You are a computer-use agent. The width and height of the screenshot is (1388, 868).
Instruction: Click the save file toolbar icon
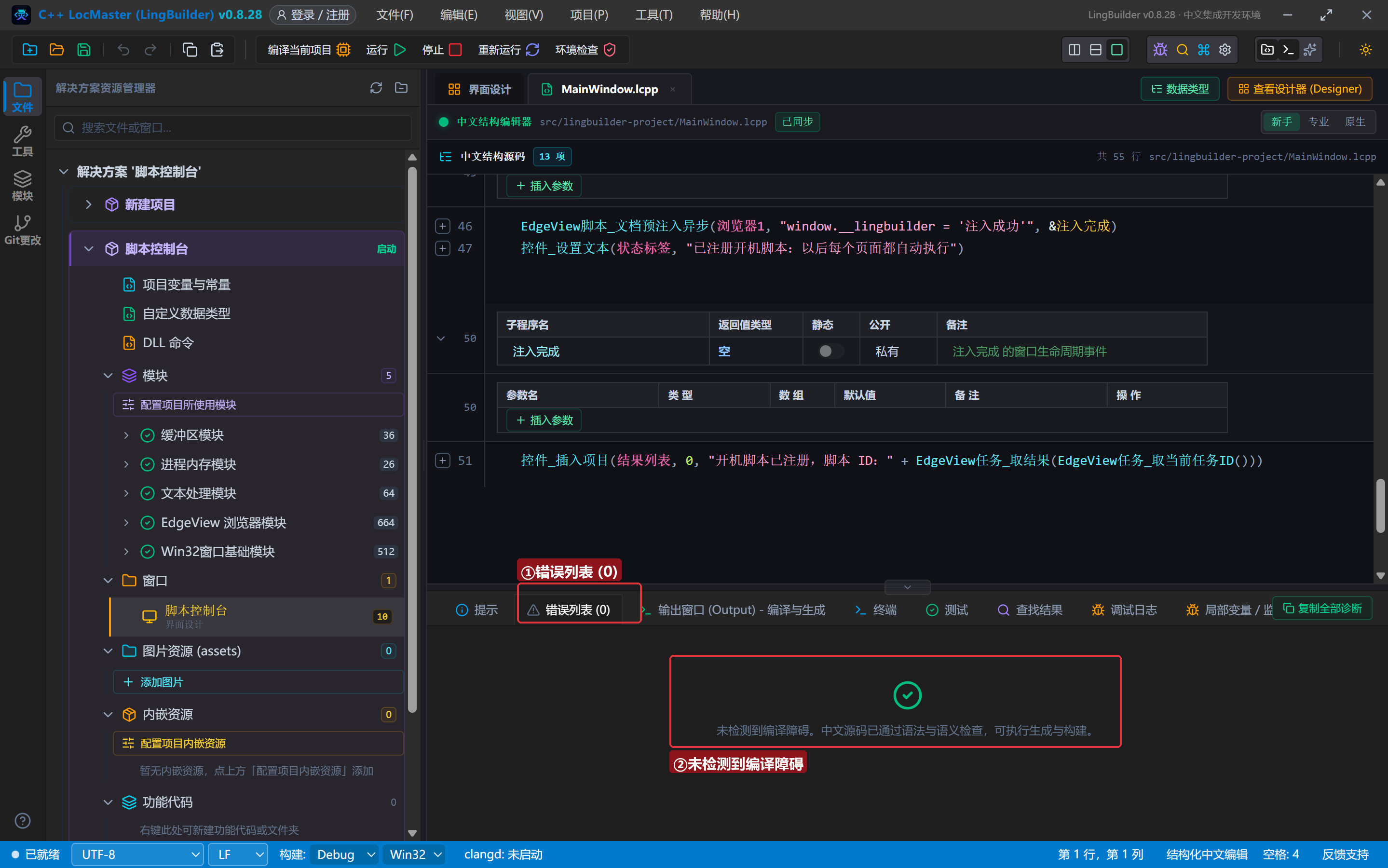[x=84, y=50]
